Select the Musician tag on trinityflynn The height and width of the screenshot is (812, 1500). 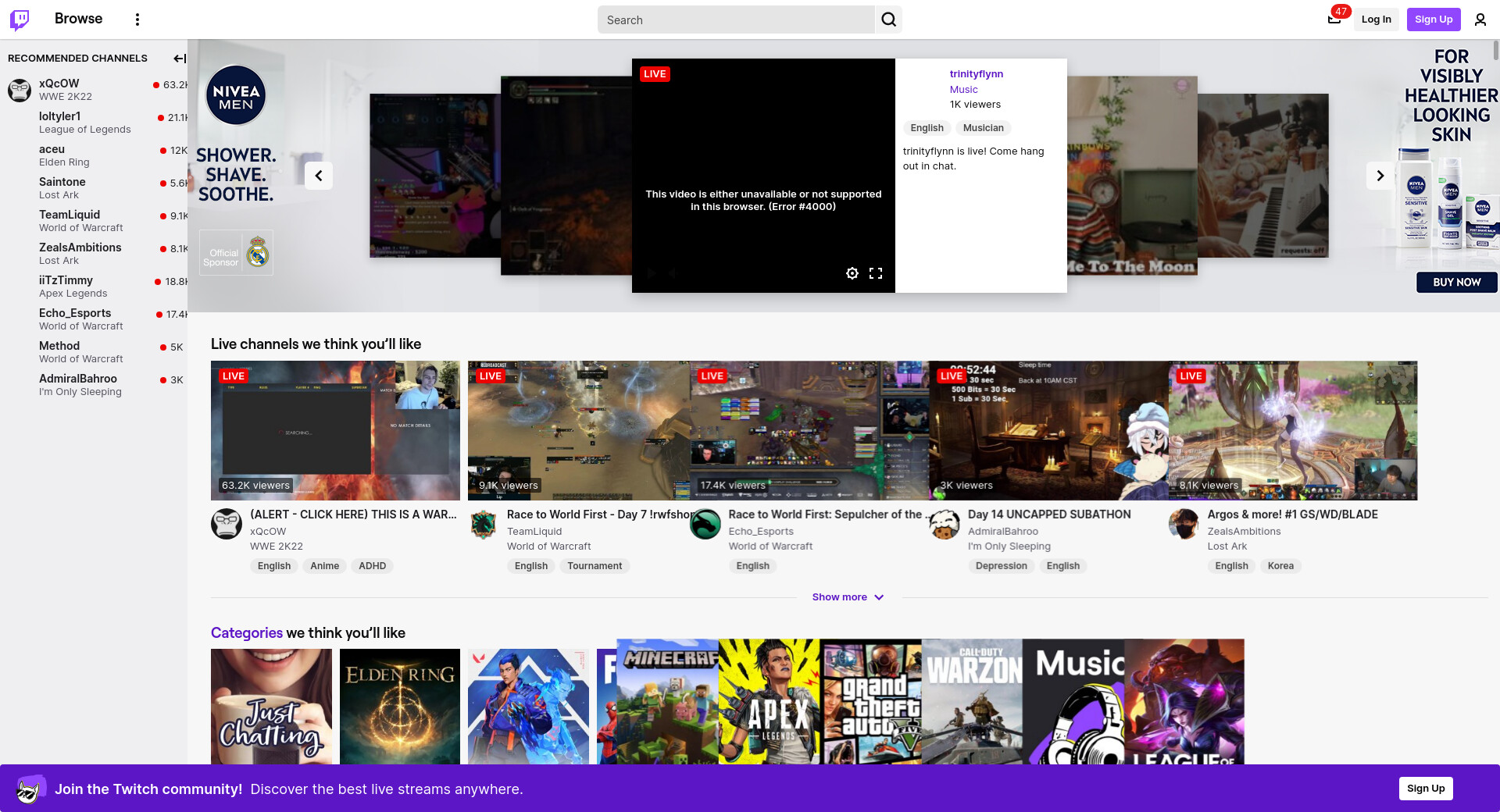pyautogui.click(x=983, y=128)
